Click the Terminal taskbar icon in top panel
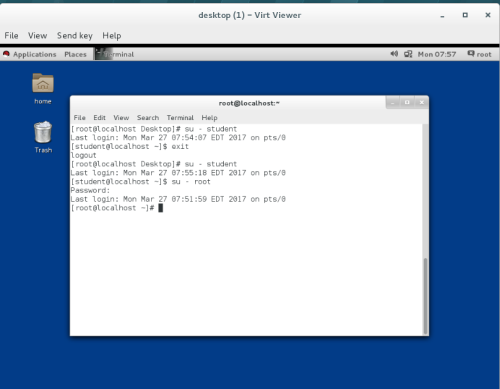This screenshot has height=389, width=500. click(115, 54)
